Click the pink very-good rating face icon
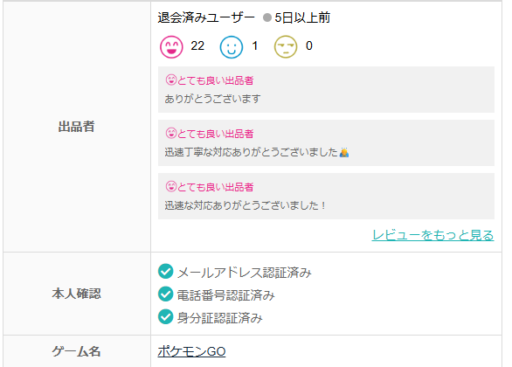 click(x=171, y=47)
